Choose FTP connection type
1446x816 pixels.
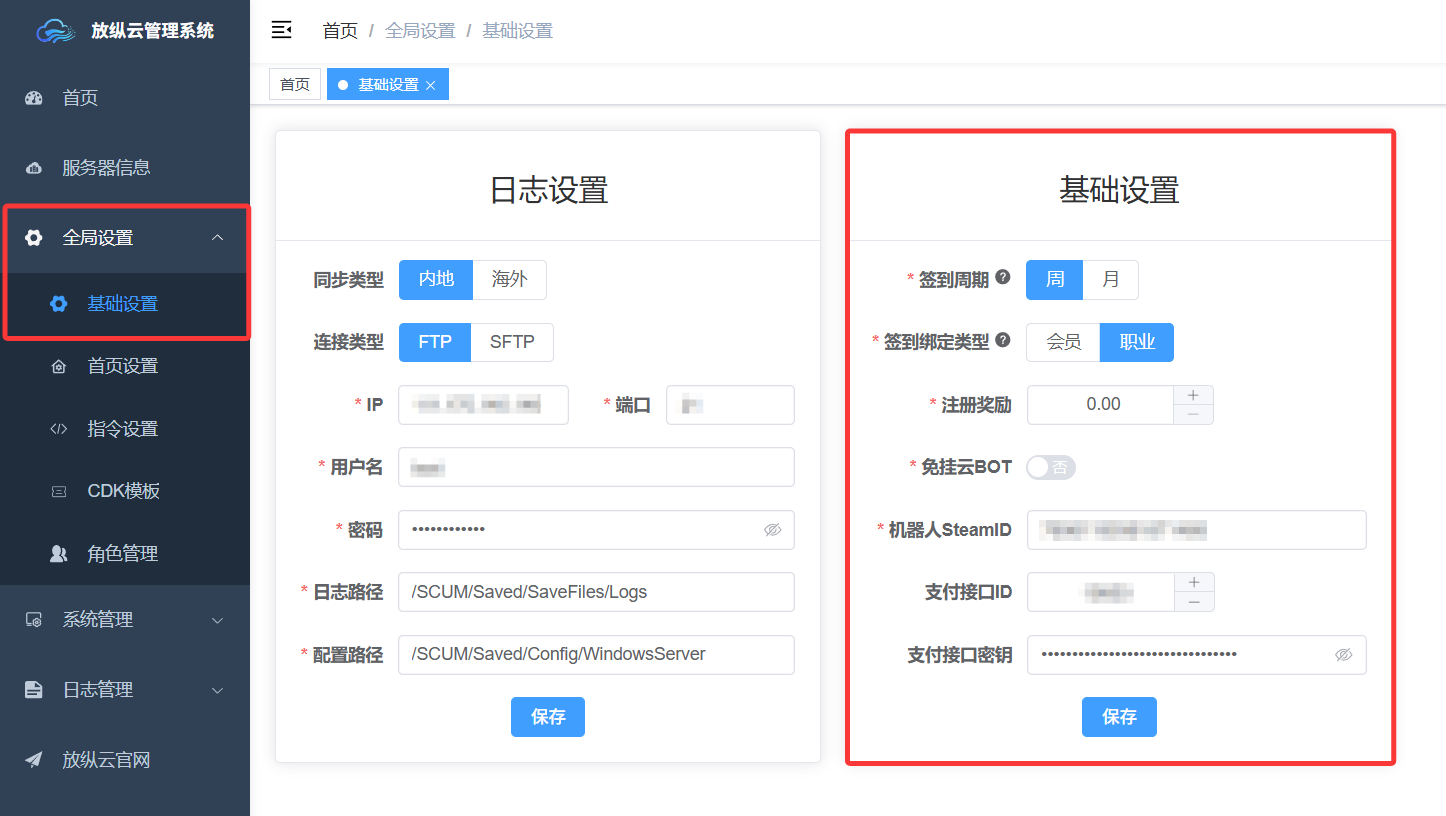pyautogui.click(x=435, y=342)
